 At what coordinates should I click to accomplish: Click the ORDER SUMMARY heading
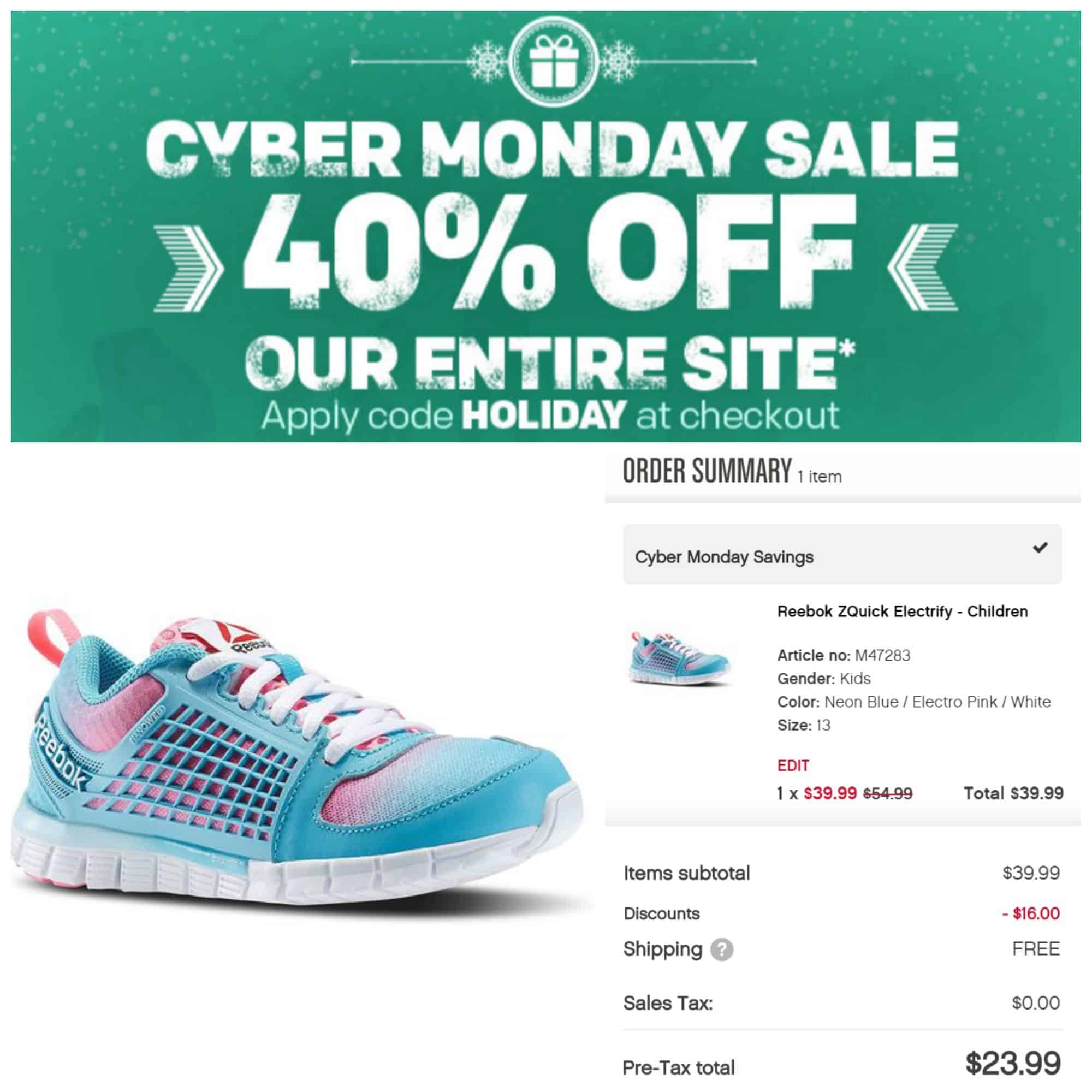[x=707, y=471]
